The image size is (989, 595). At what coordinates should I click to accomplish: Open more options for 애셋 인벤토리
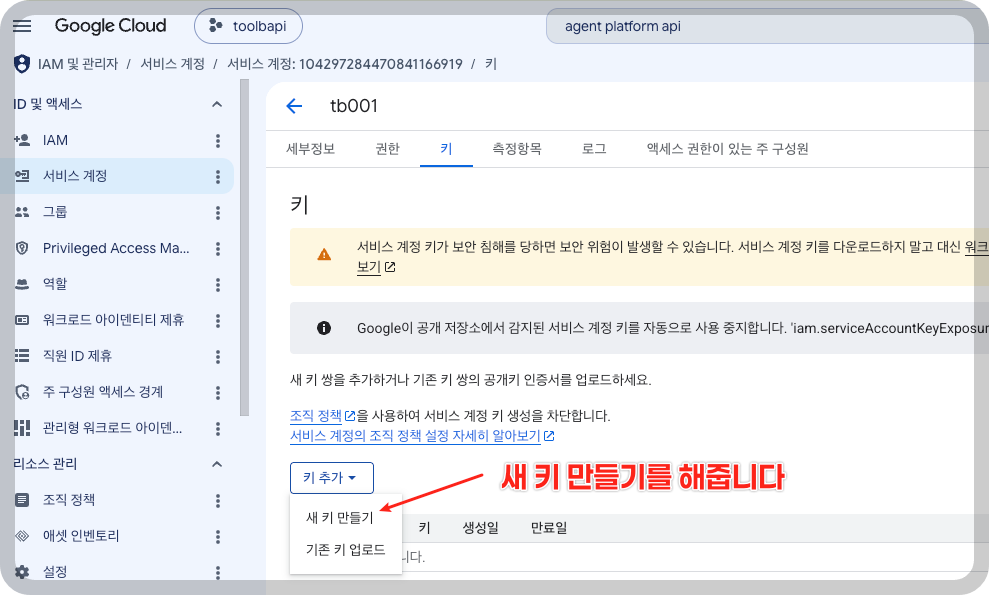click(218, 537)
